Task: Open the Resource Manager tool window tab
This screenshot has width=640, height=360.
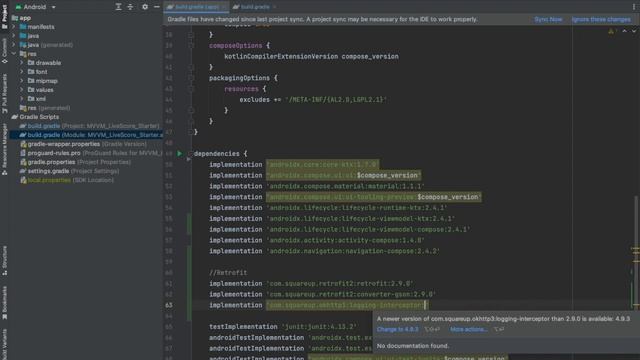Action: (4, 149)
